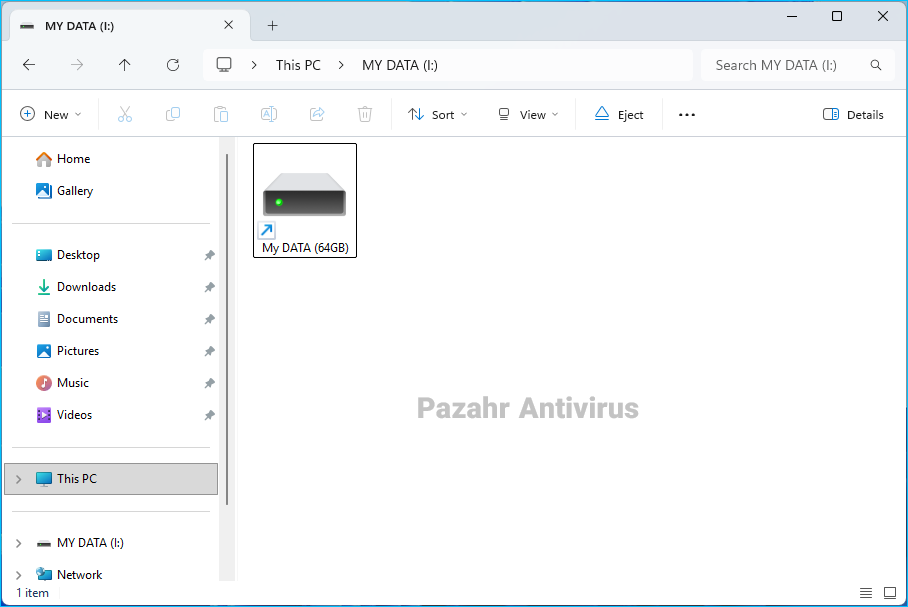Close the MY DATA (I:) tab

[x=229, y=25]
